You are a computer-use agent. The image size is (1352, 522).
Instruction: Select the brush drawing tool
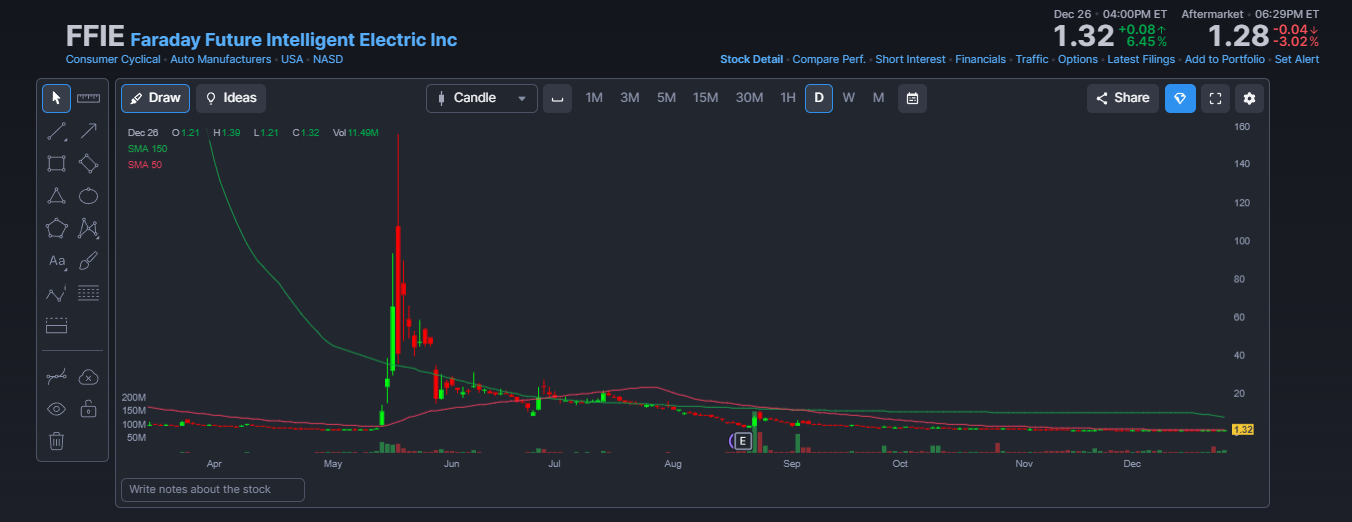tap(88, 261)
